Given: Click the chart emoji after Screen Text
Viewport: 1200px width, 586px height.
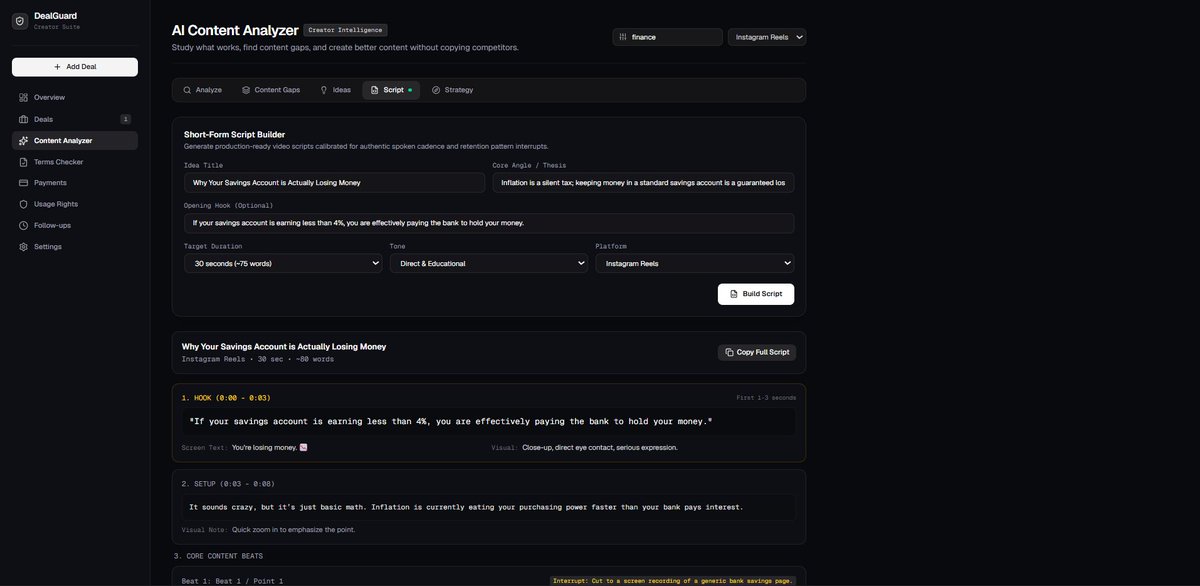Looking at the screenshot, I should pyautogui.click(x=304, y=447).
